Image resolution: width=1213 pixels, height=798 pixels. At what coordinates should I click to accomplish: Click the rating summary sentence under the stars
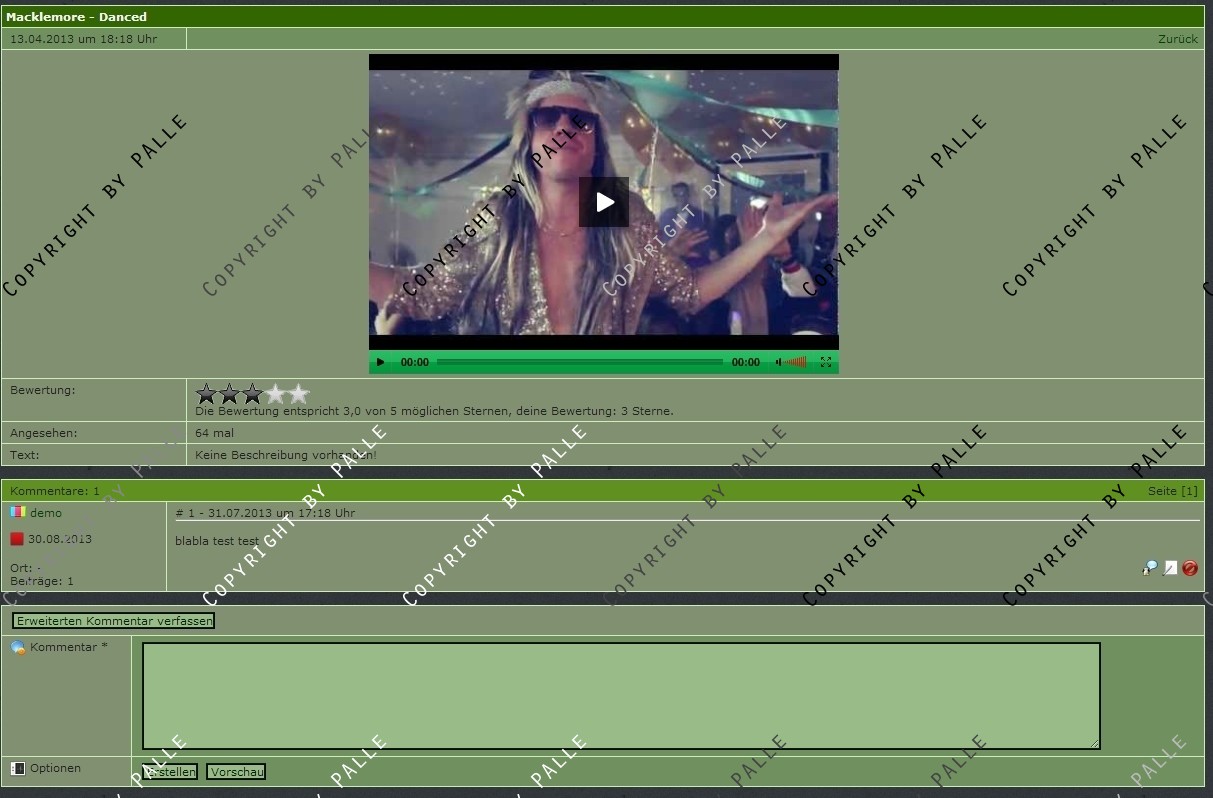[434, 411]
